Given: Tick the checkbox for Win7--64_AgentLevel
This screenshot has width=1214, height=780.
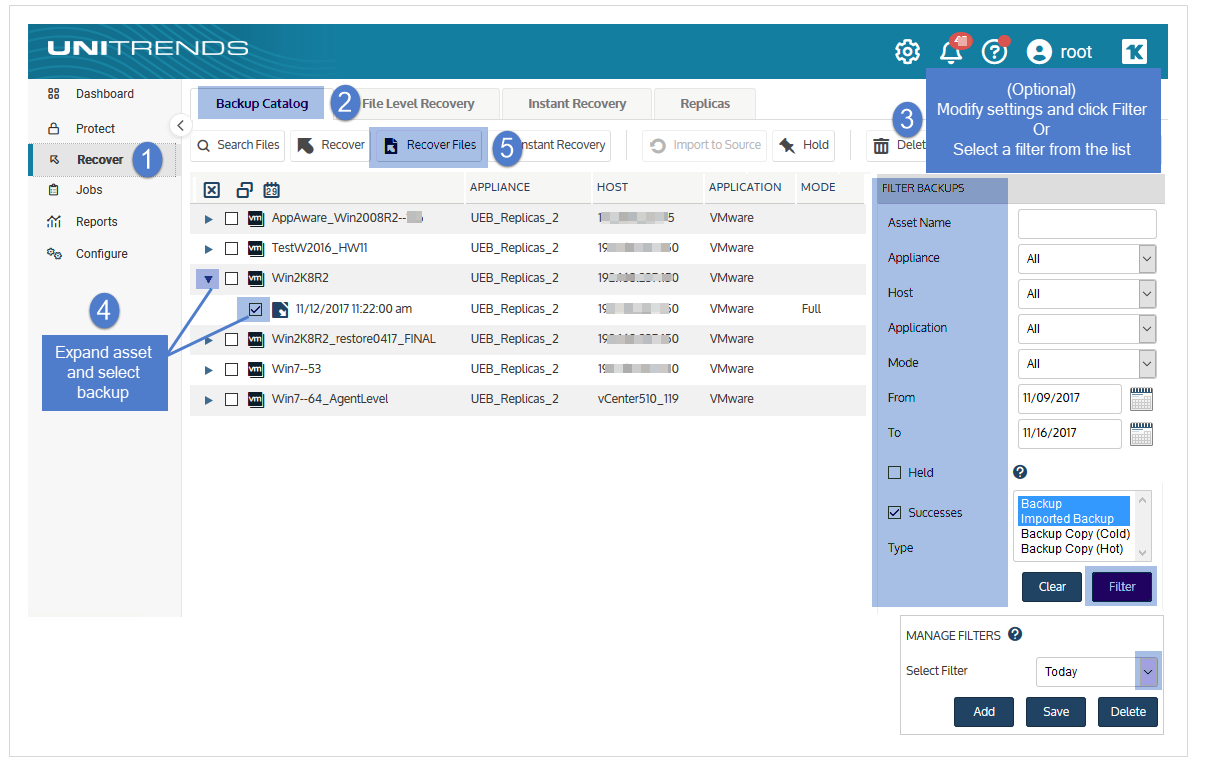Looking at the screenshot, I should (x=231, y=399).
